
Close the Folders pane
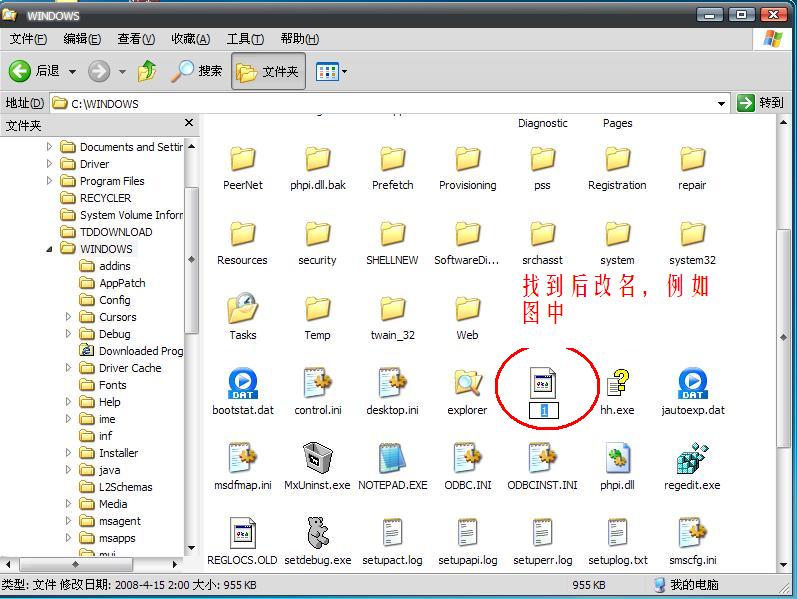[x=189, y=123]
